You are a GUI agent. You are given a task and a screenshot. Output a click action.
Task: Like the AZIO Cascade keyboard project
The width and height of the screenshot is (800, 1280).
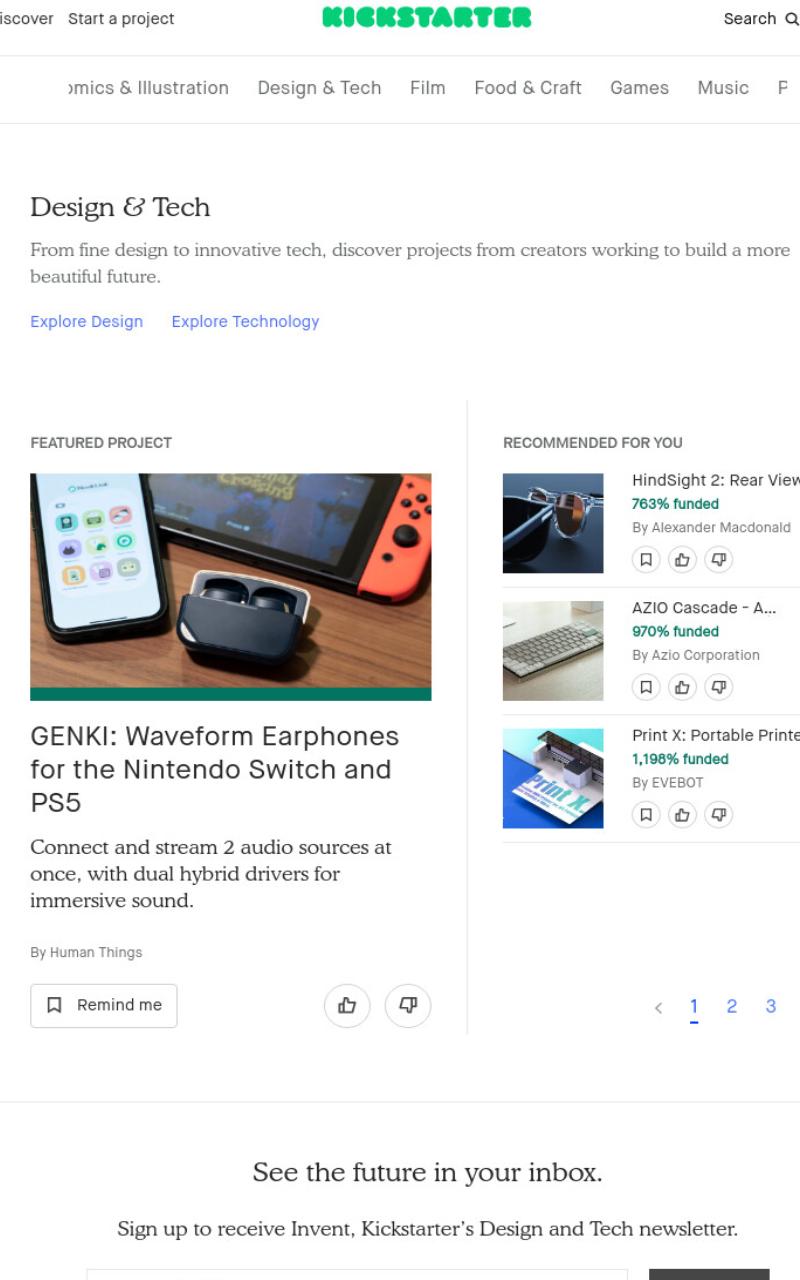tap(682, 687)
